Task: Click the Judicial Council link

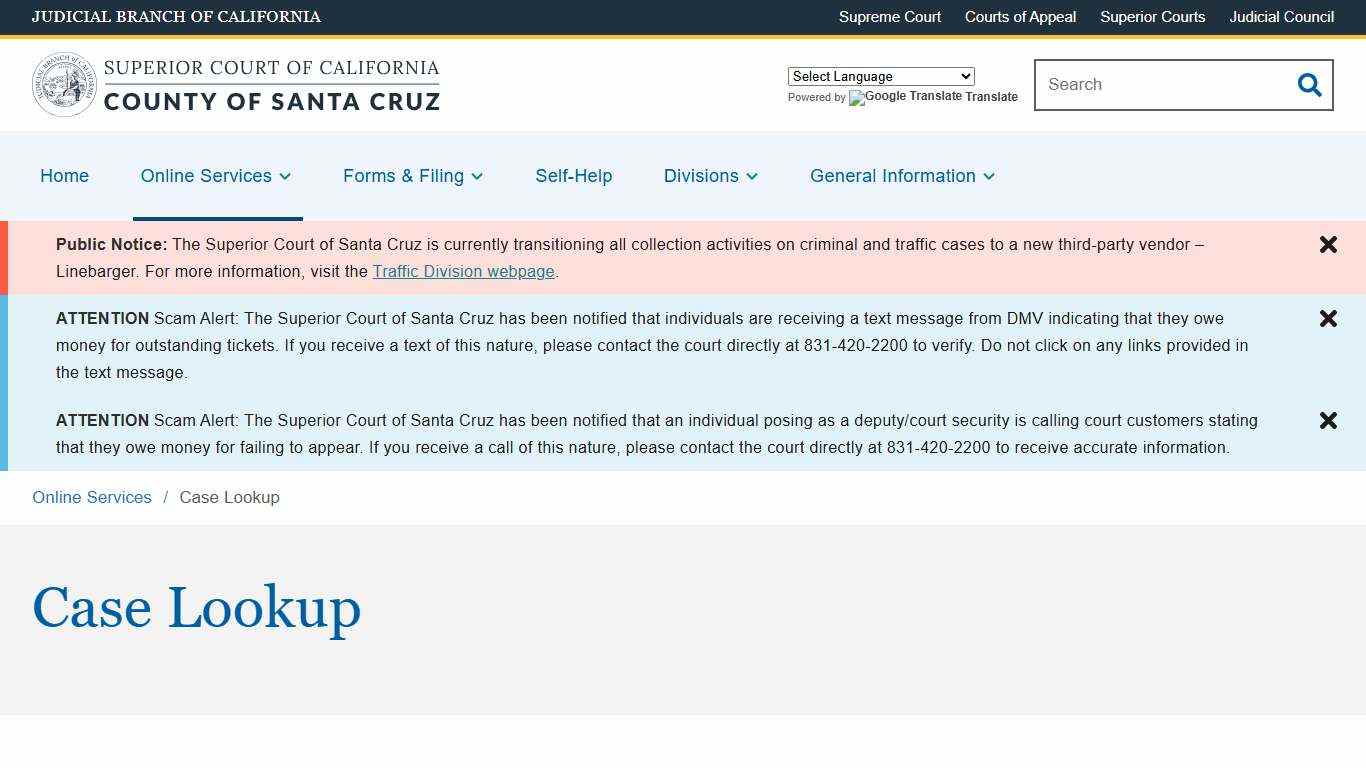Action: [x=1281, y=17]
